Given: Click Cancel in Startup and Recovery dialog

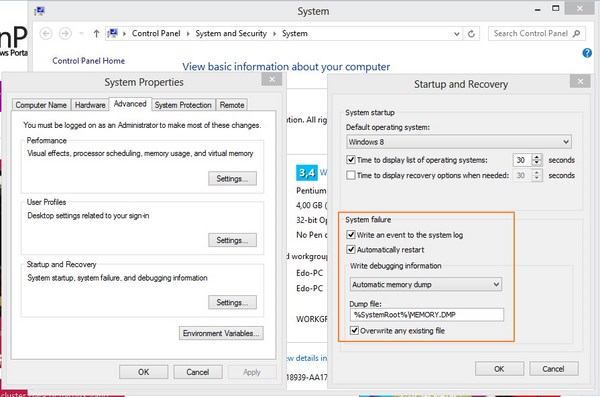Looking at the screenshot, I should (x=553, y=369).
